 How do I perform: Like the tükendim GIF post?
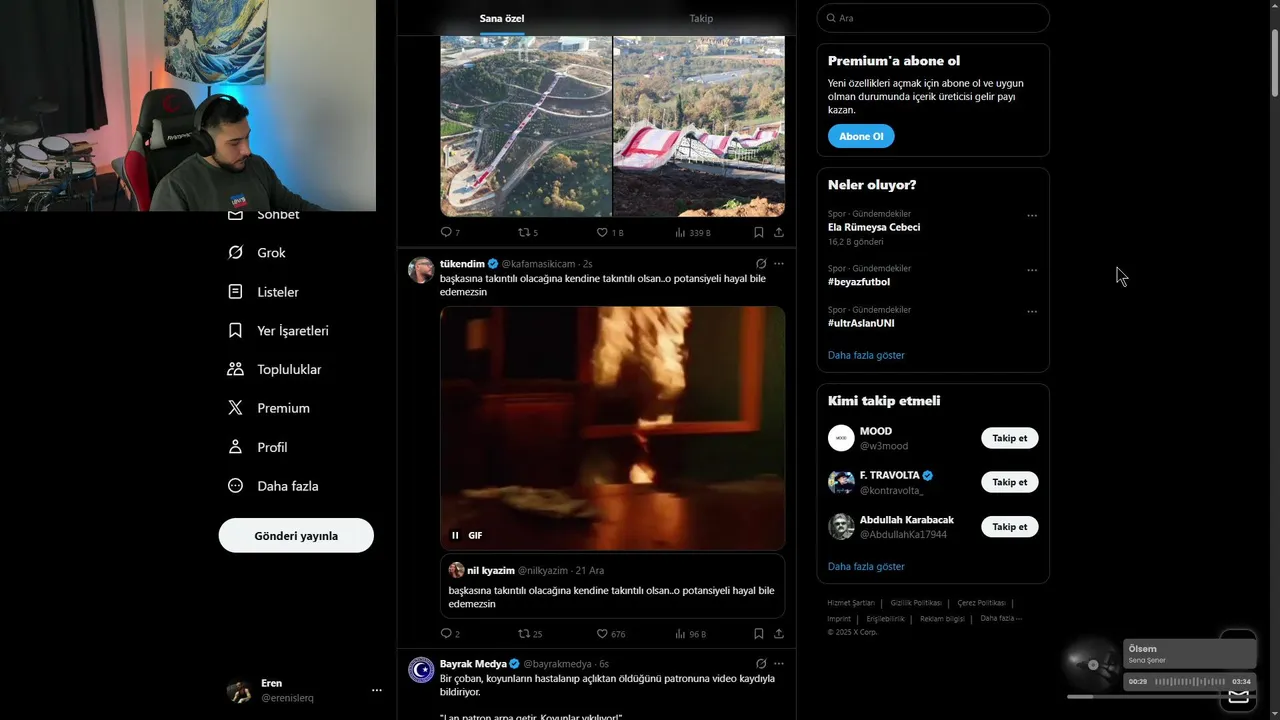610,633
